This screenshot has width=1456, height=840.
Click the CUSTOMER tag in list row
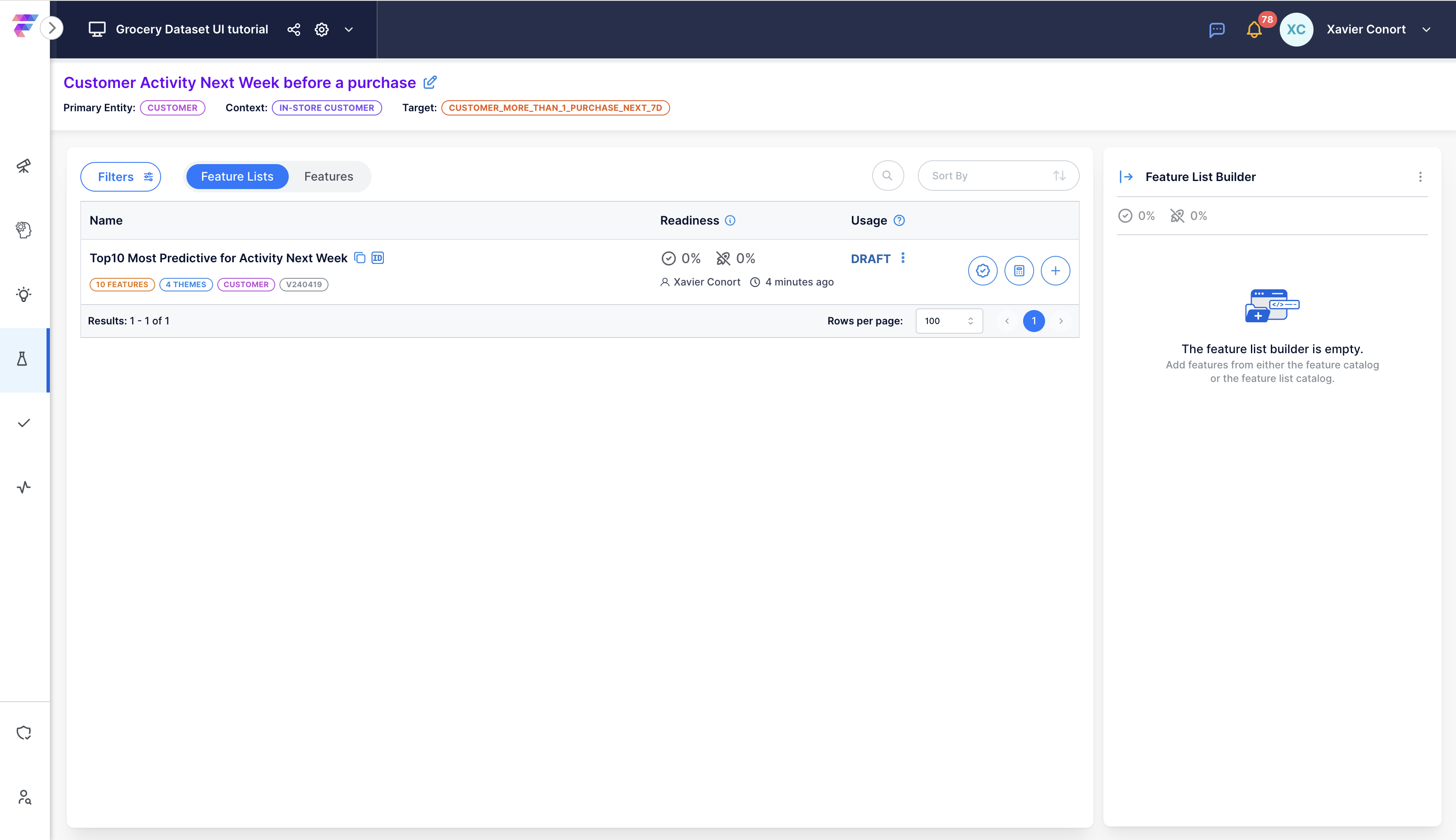pos(246,284)
